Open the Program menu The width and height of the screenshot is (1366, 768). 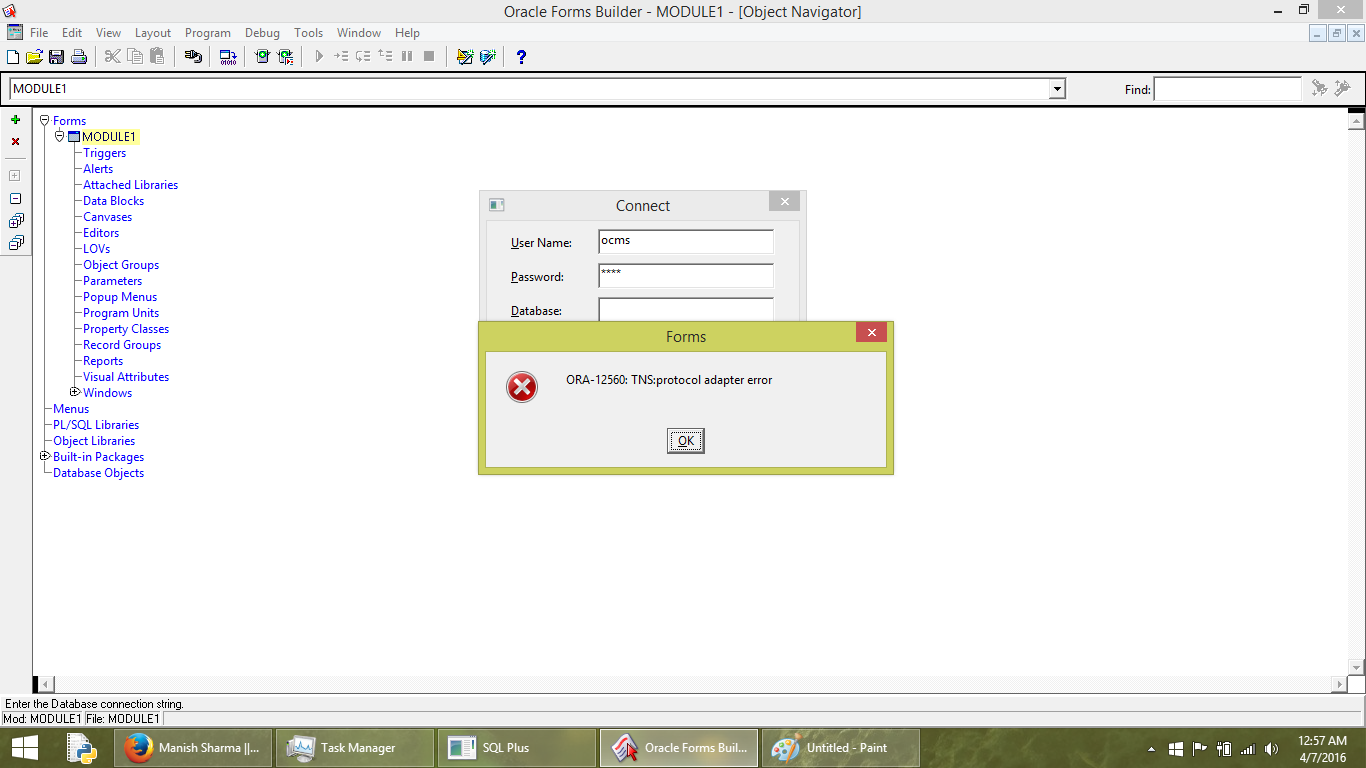point(207,33)
